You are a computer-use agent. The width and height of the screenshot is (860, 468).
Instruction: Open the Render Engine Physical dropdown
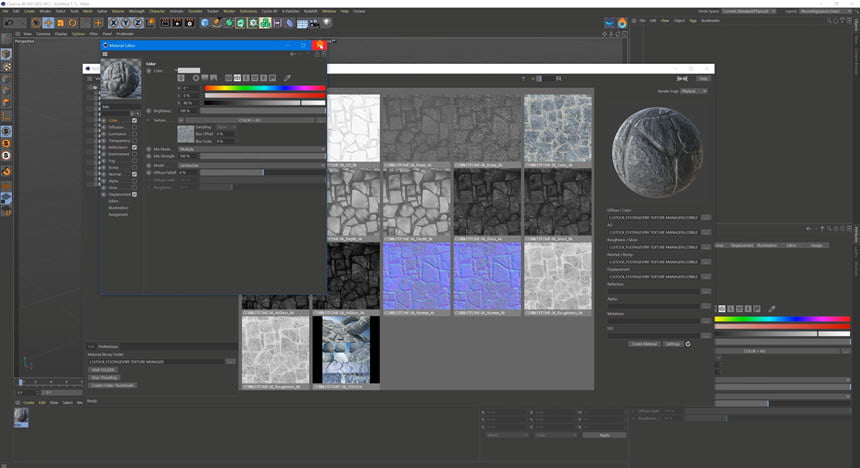694,91
